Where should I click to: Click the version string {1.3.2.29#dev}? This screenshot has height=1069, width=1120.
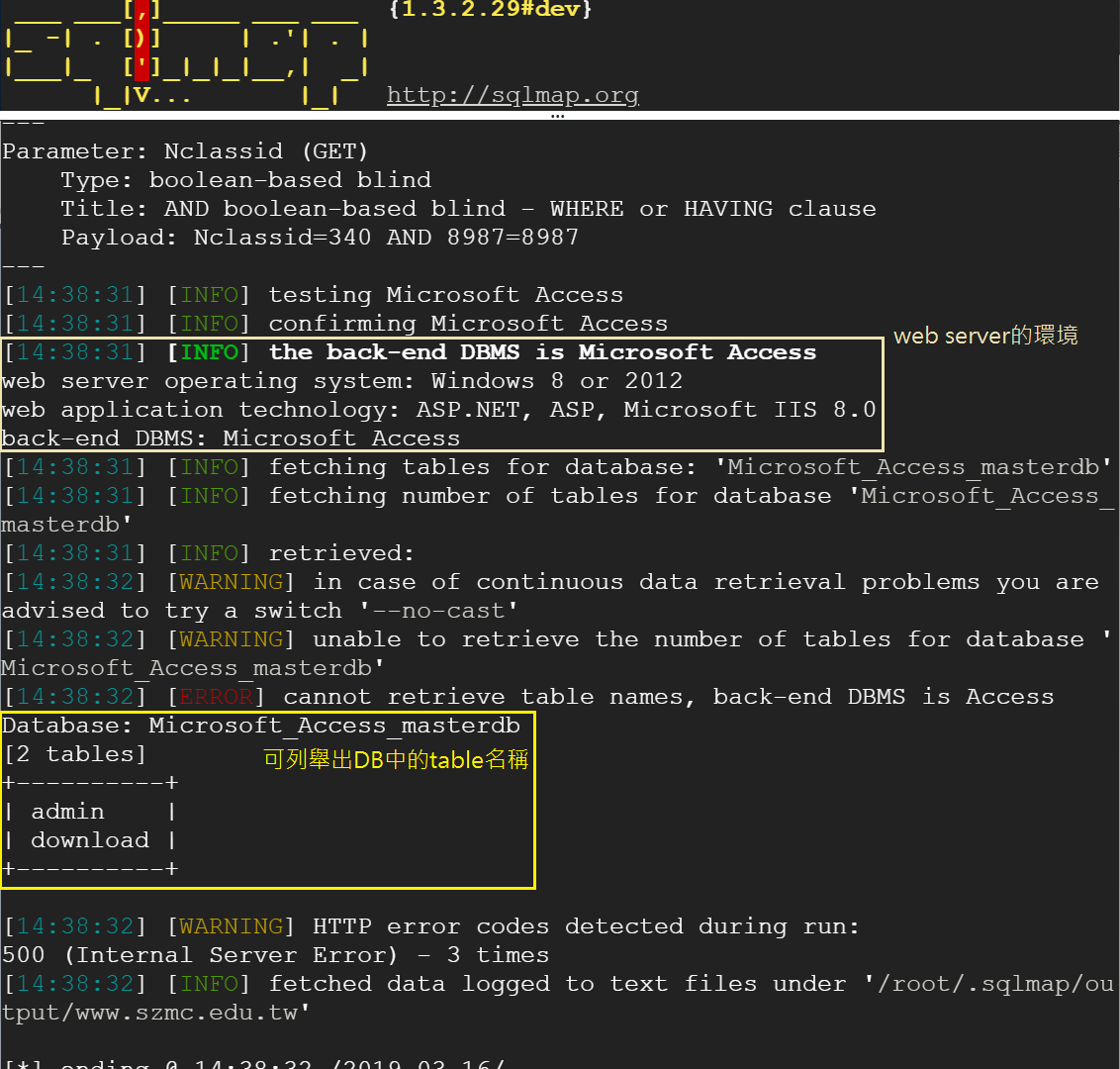point(490,9)
